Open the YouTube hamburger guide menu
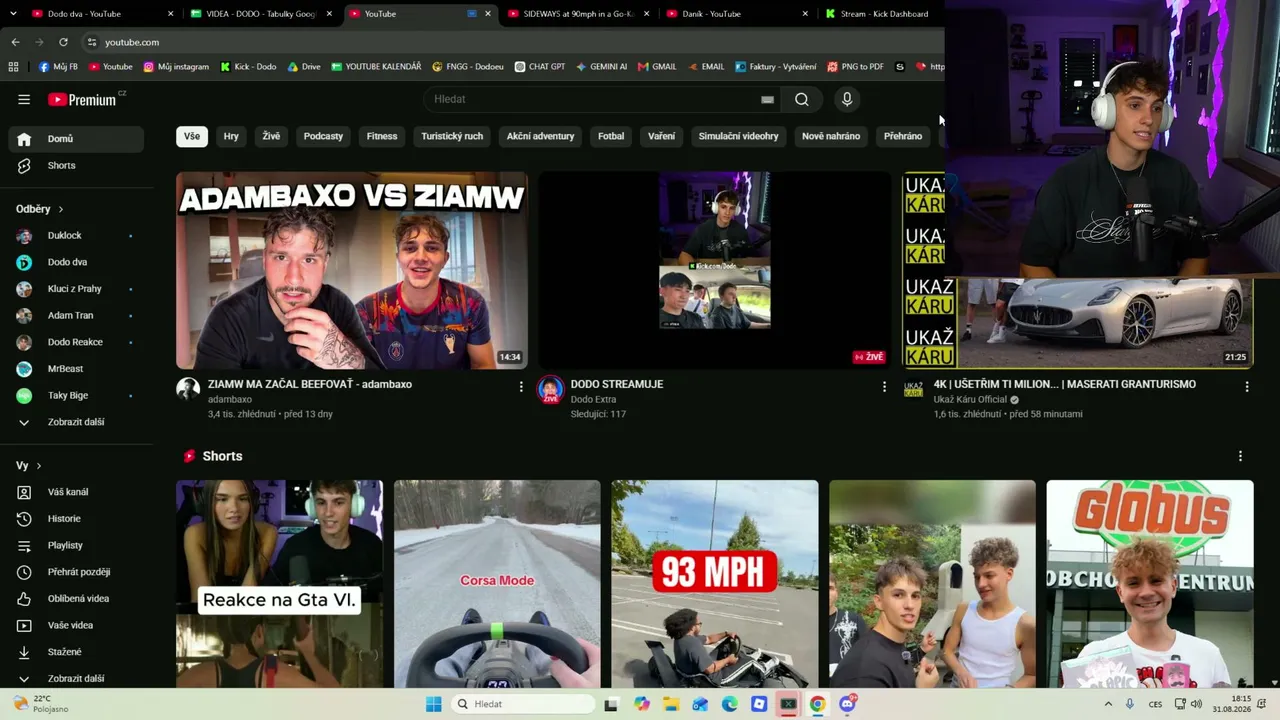The width and height of the screenshot is (1280, 720). tap(24, 99)
